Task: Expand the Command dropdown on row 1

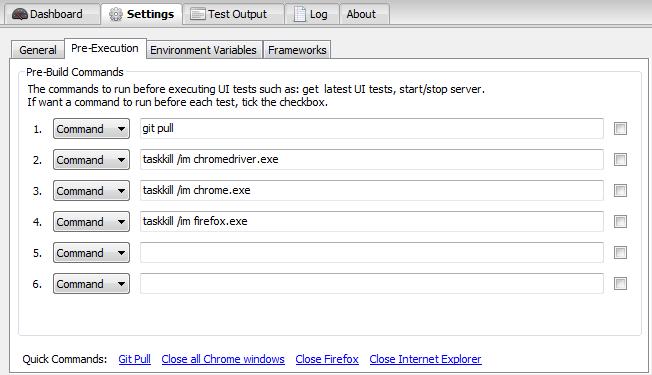Action: (91, 128)
